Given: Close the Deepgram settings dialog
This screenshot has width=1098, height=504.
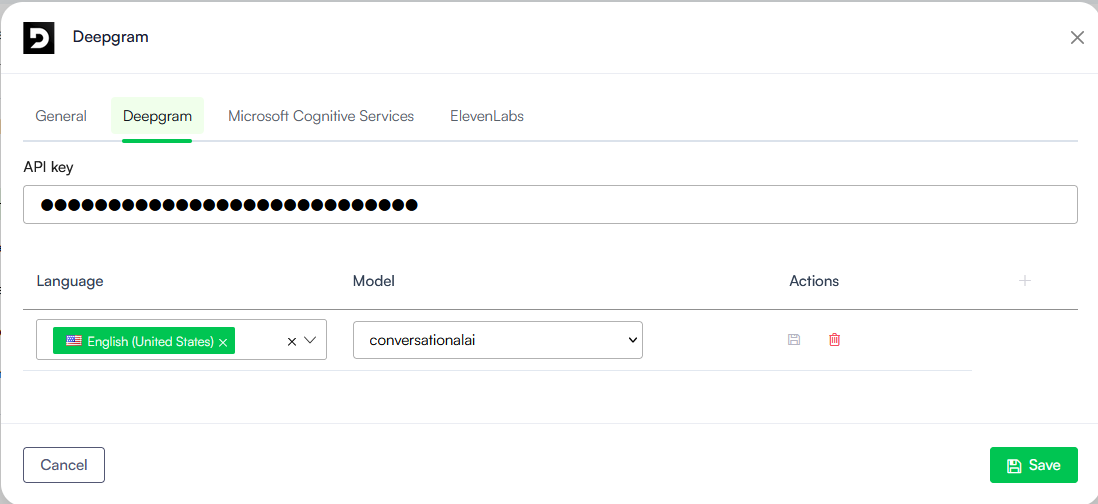Looking at the screenshot, I should (x=1077, y=38).
